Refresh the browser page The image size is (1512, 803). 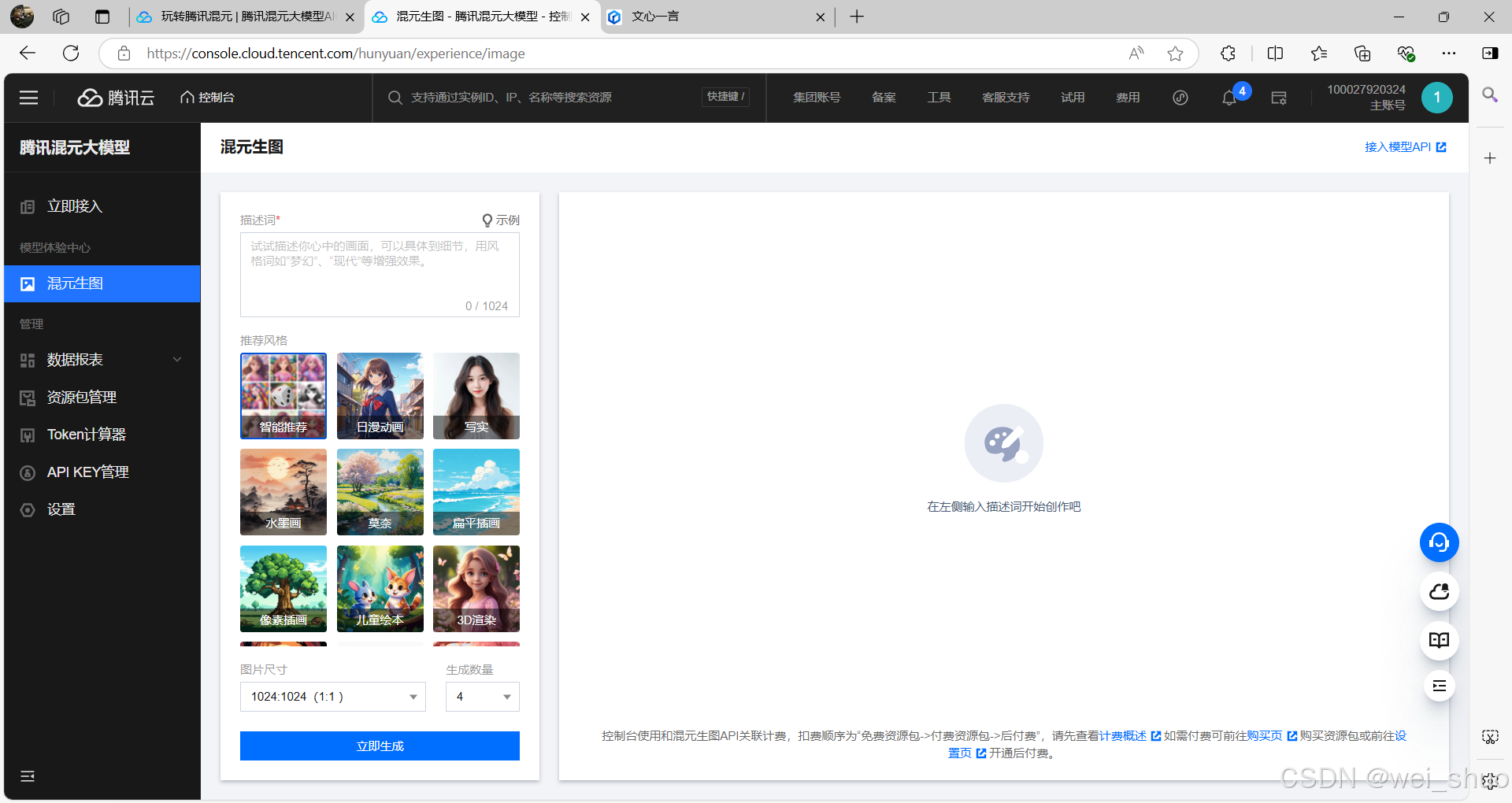[71, 54]
